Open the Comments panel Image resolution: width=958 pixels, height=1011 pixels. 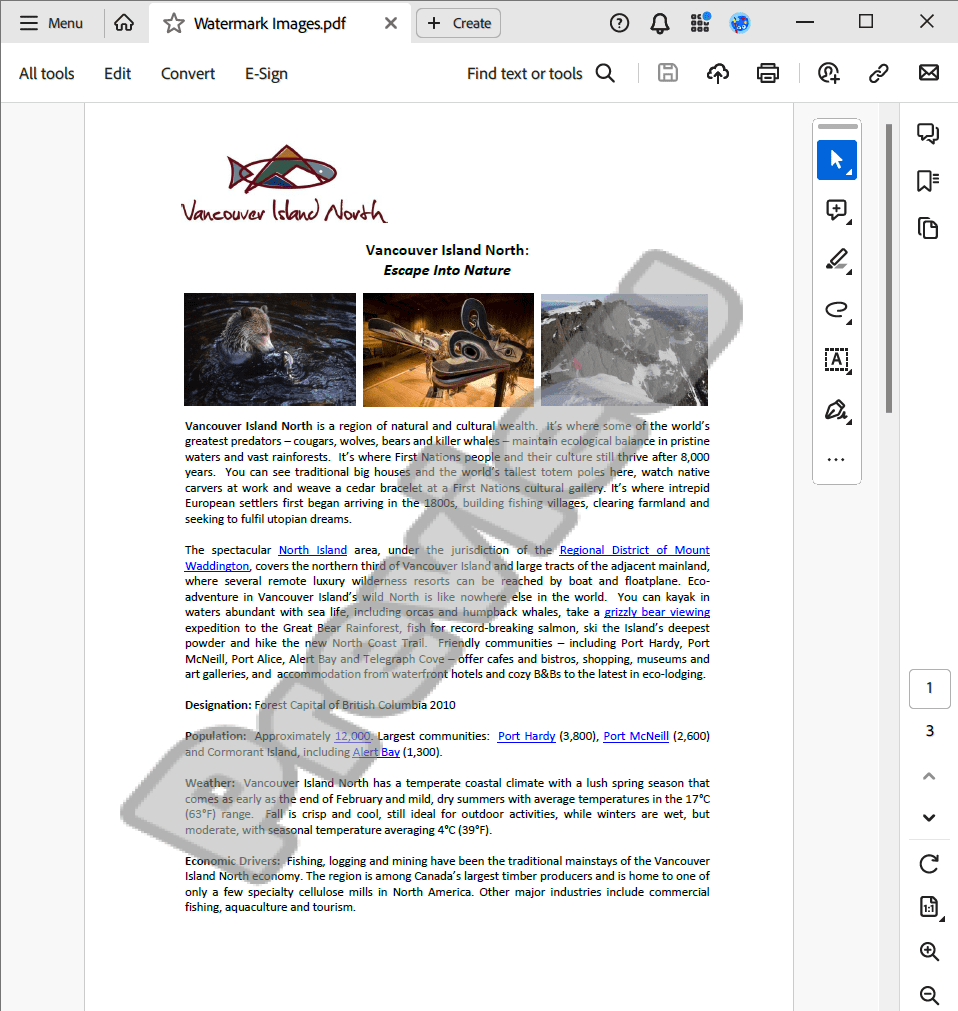click(928, 133)
